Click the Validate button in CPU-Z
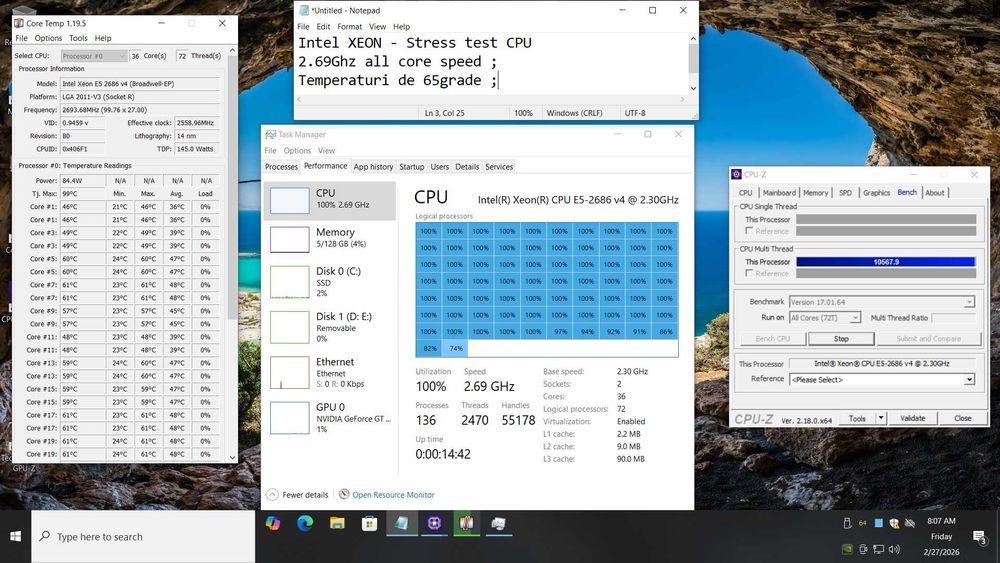The image size is (1000, 563). coord(913,418)
